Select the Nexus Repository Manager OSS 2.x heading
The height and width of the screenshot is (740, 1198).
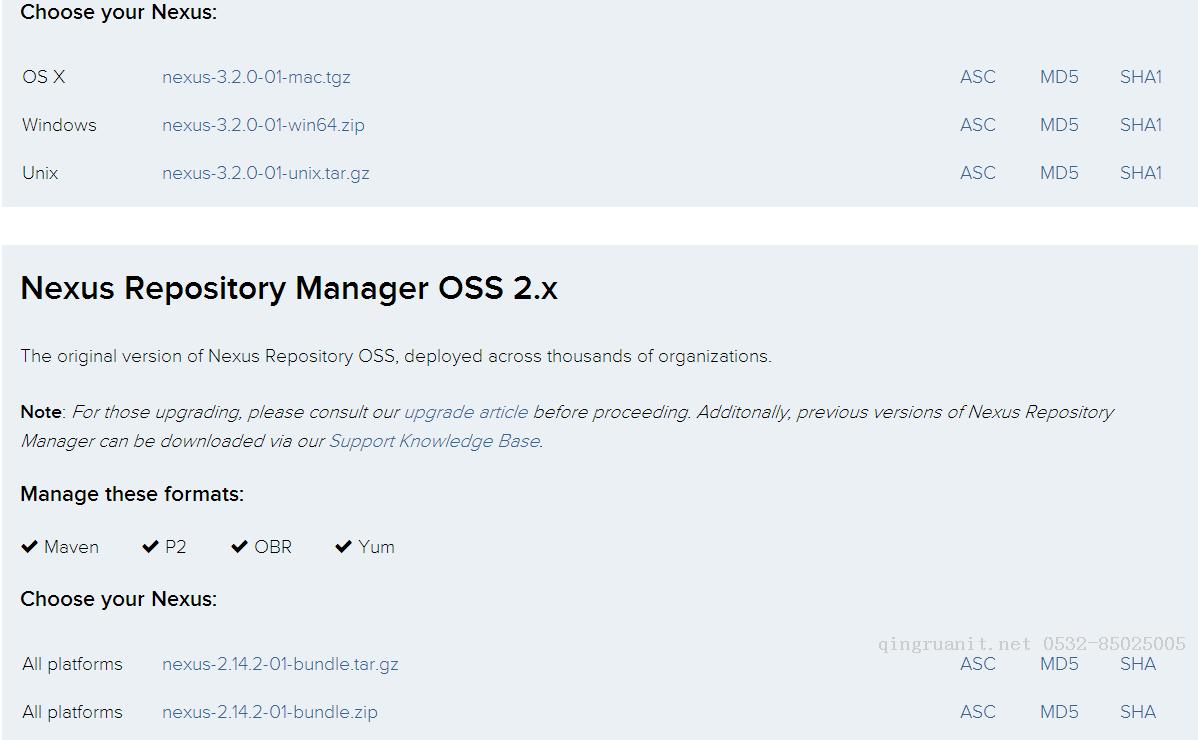[x=289, y=289]
